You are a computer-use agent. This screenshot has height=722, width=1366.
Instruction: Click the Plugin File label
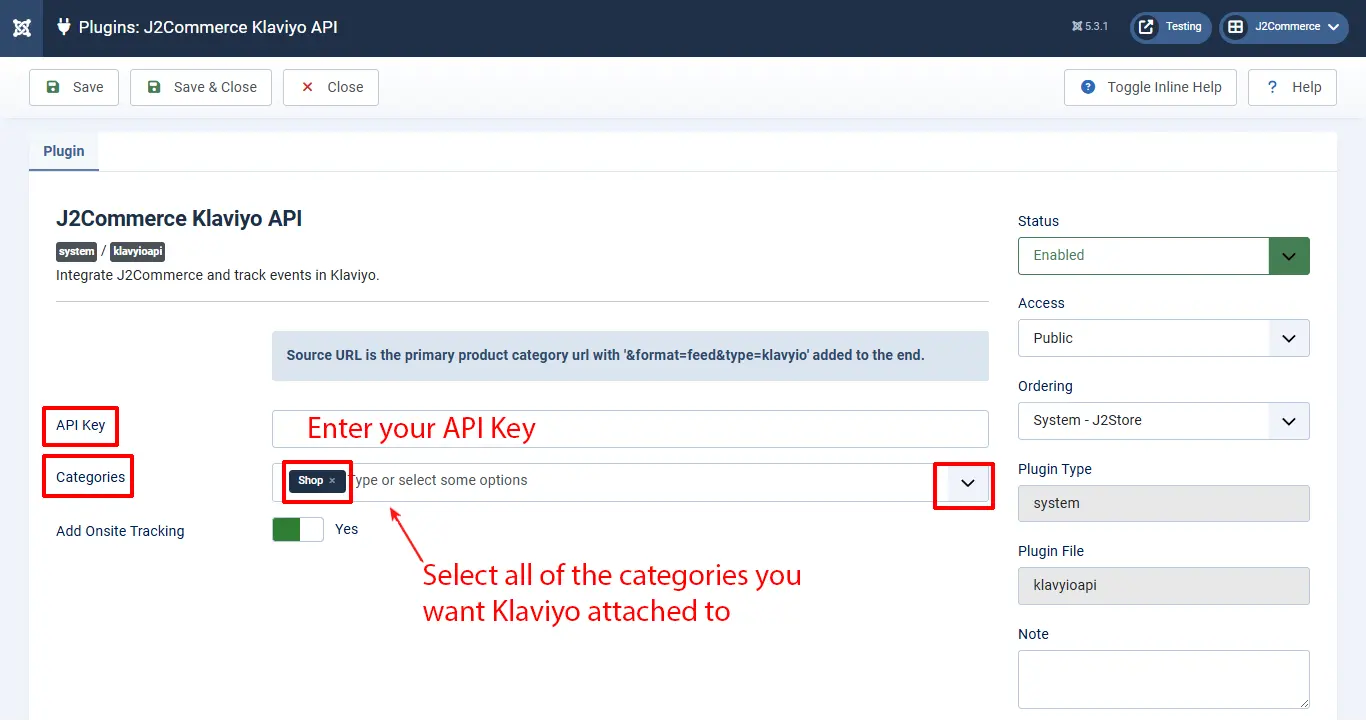click(x=1051, y=551)
